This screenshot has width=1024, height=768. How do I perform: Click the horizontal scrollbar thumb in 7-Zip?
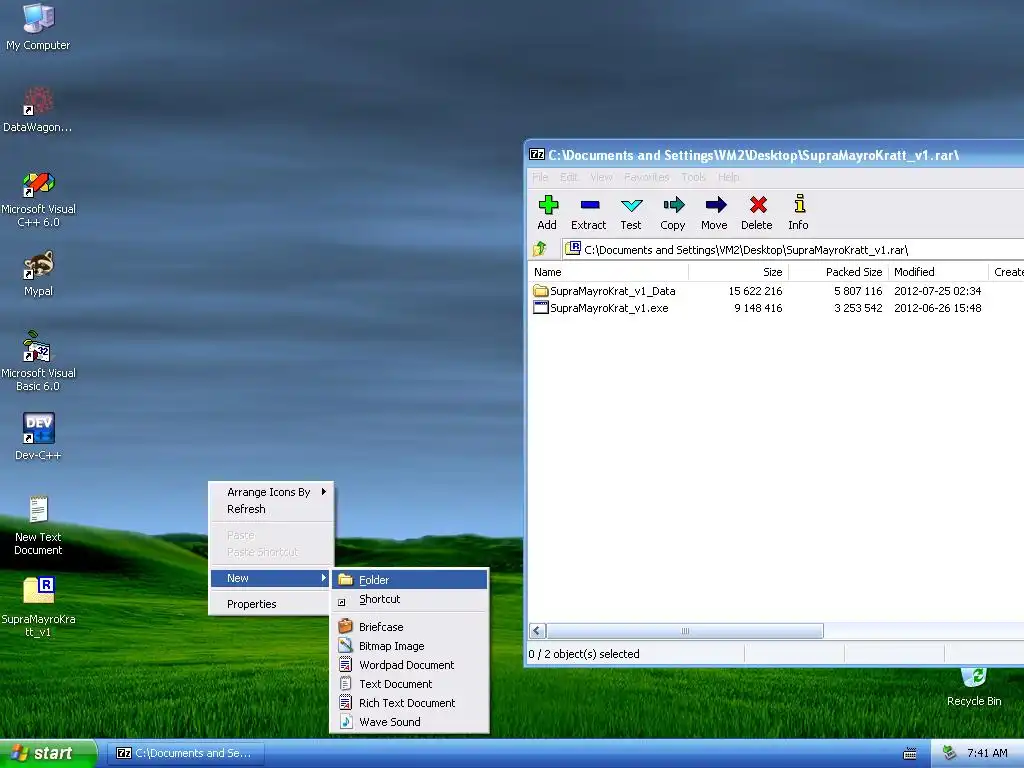pos(684,631)
